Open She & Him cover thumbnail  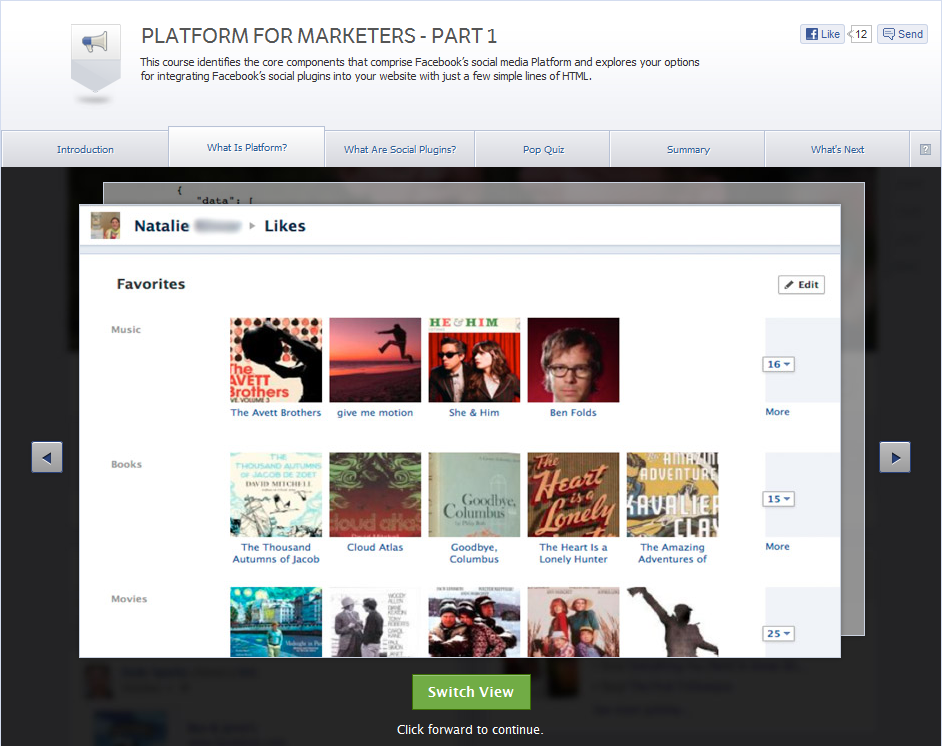click(x=474, y=360)
